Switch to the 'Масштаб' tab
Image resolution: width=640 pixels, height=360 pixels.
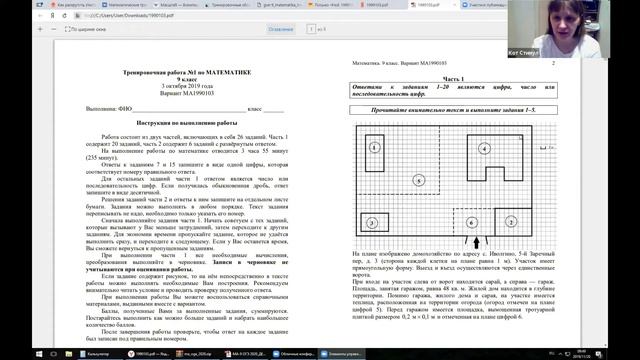point(176,5)
